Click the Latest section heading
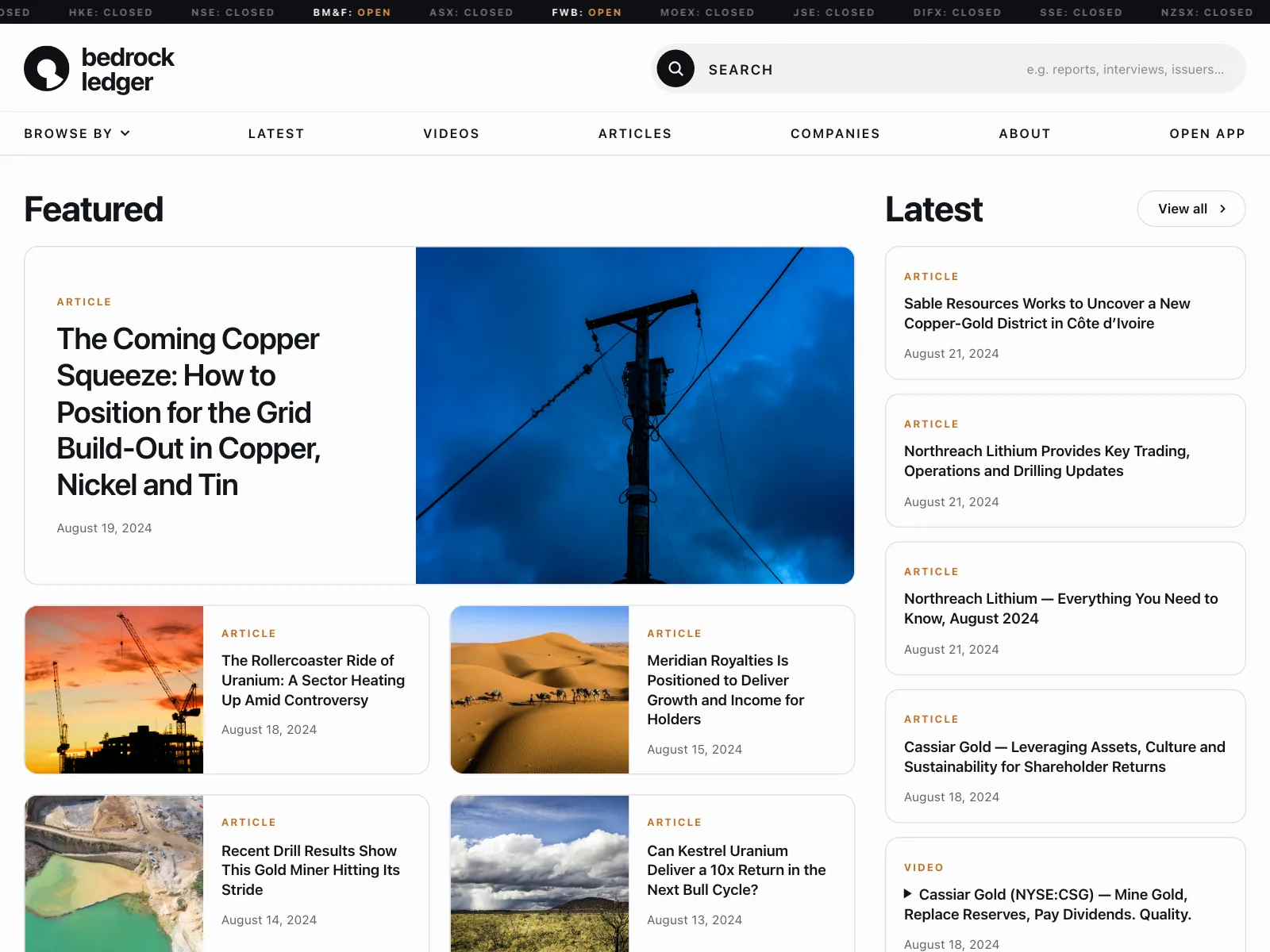The image size is (1270, 952). coord(934,209)
